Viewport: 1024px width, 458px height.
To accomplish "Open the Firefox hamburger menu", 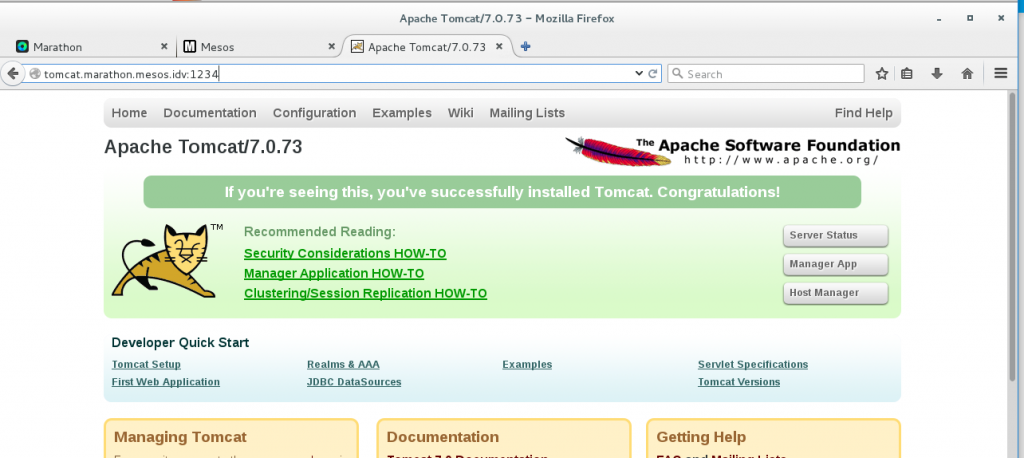I will coord(1000,74).
